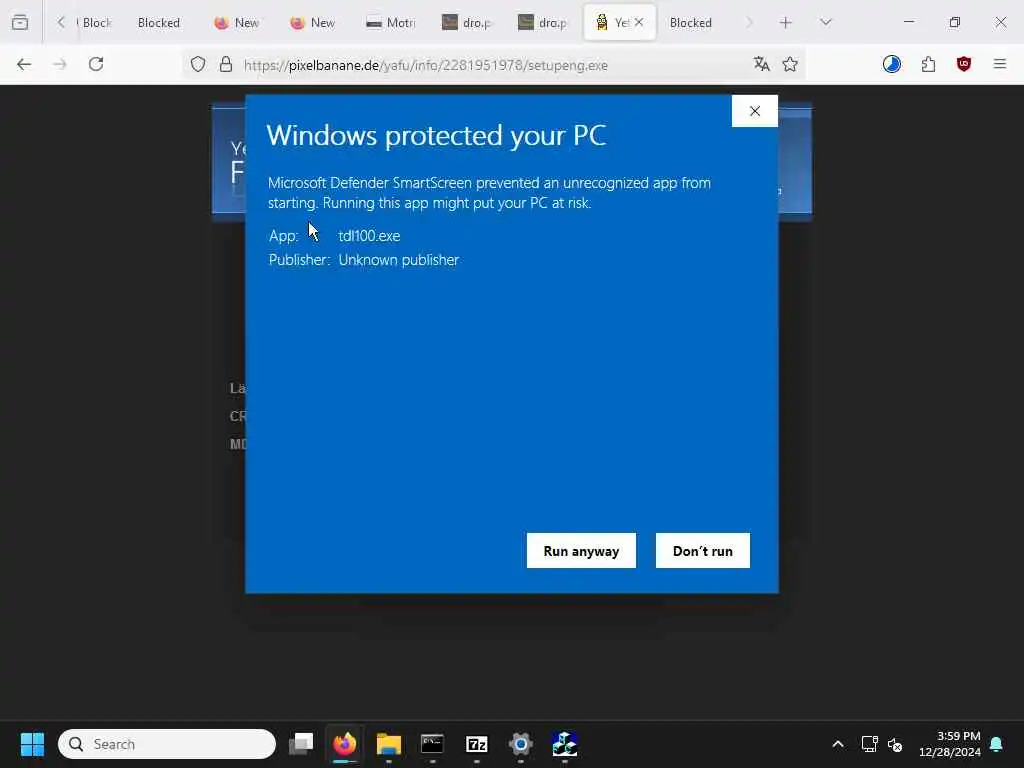Open the Extensions puzzle icon

[x=929, y=64]
